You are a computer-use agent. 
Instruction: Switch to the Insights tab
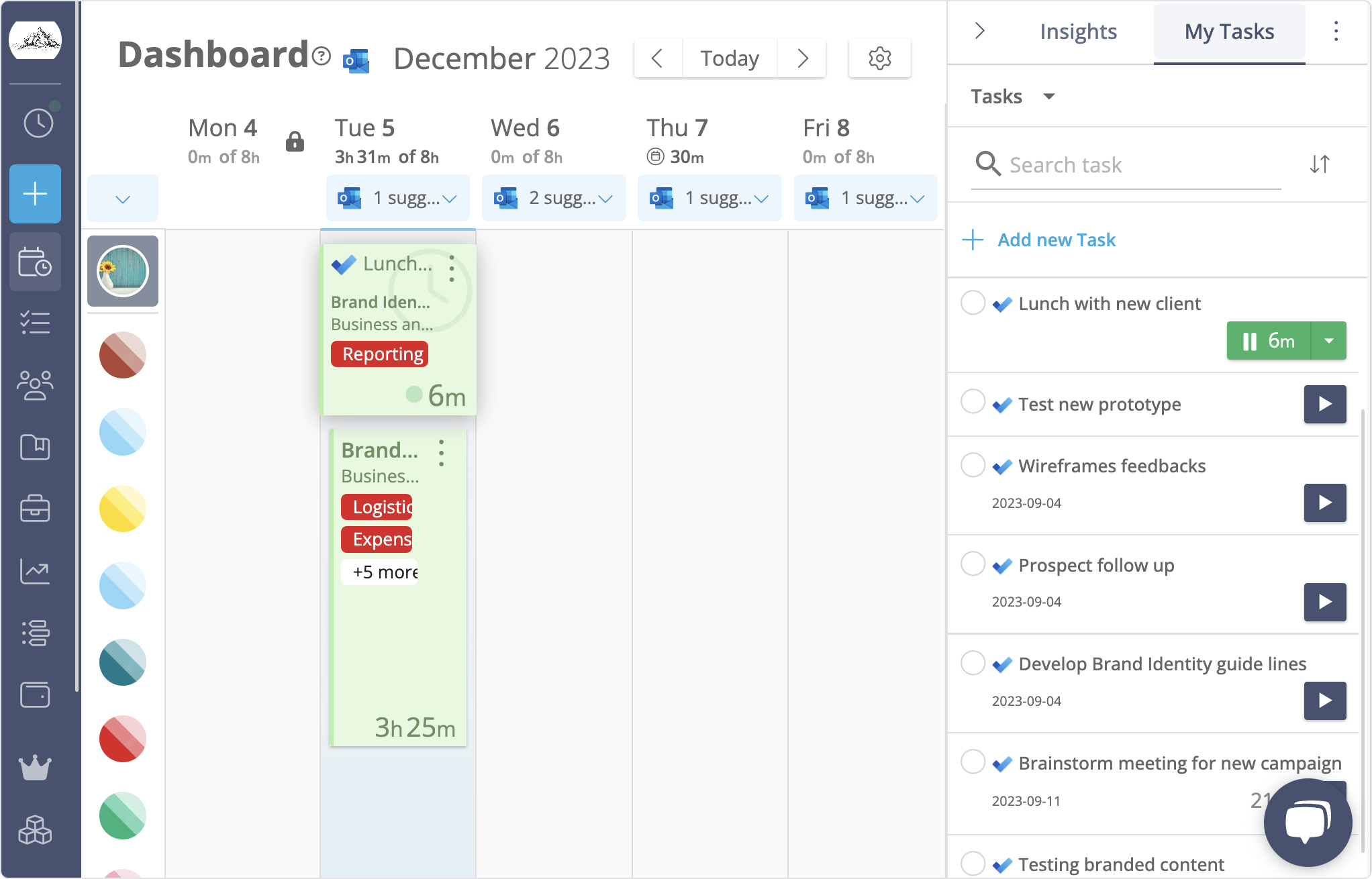click(x=1078, y=31)
